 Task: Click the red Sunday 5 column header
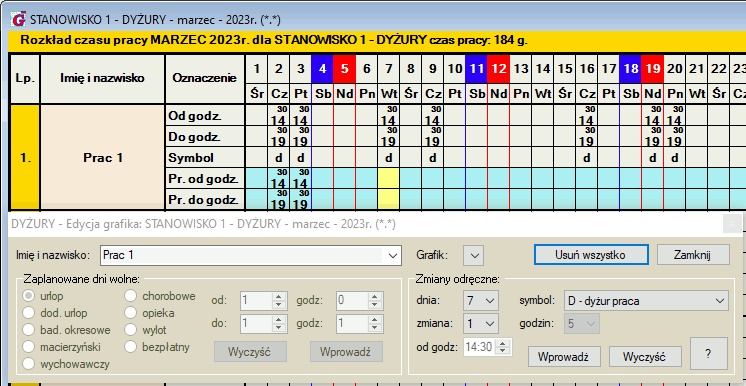click(x=344, y=69)
